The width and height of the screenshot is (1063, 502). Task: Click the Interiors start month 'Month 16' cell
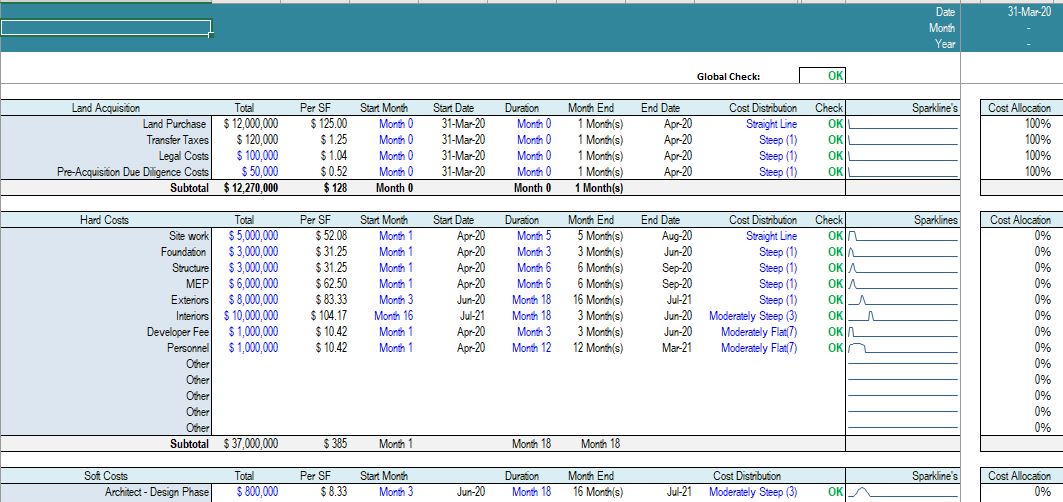pos(393,316)
